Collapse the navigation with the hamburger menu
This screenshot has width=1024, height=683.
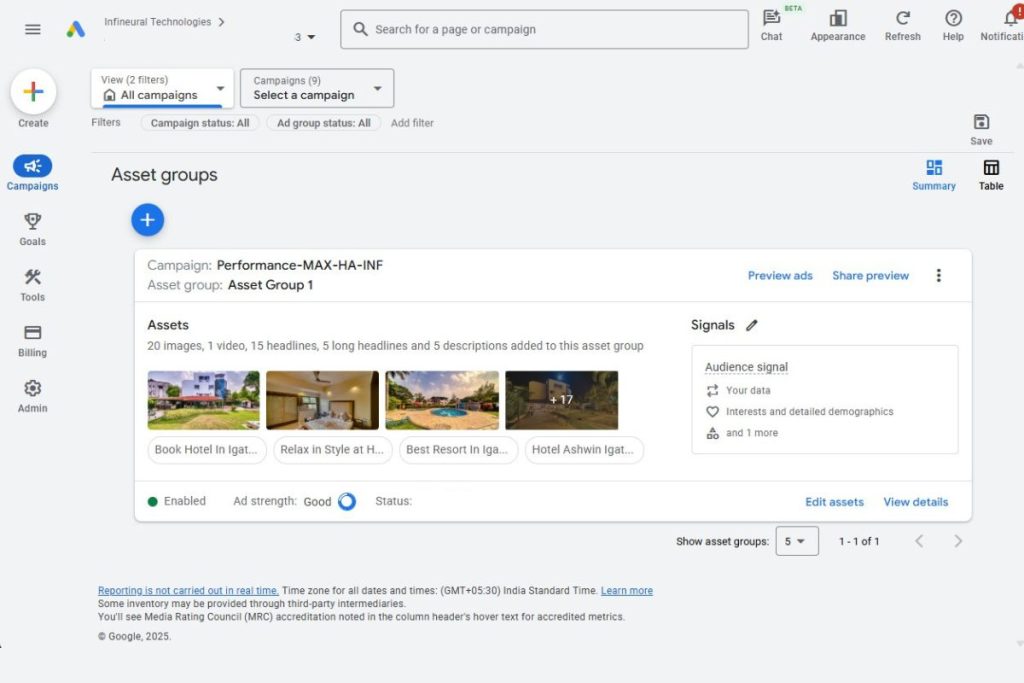click(32, 28)
